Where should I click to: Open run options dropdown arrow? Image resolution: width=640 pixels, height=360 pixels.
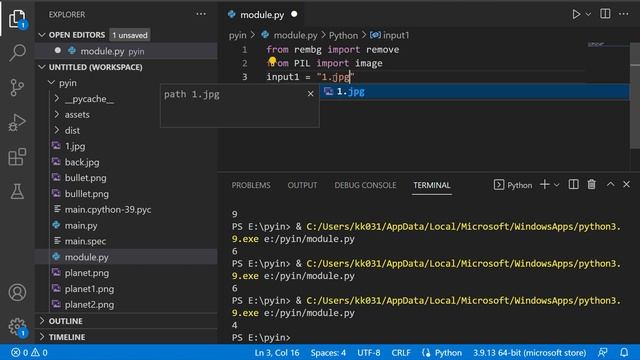tap(588, 14)
